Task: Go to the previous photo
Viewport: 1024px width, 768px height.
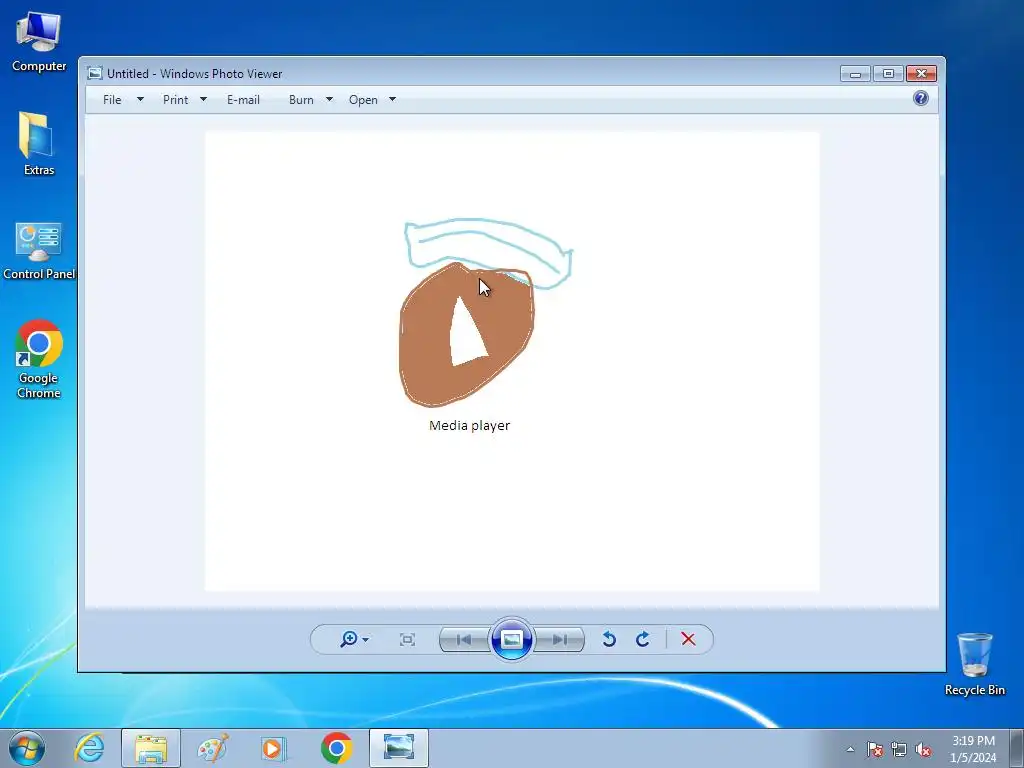Action: click(464, 639)
